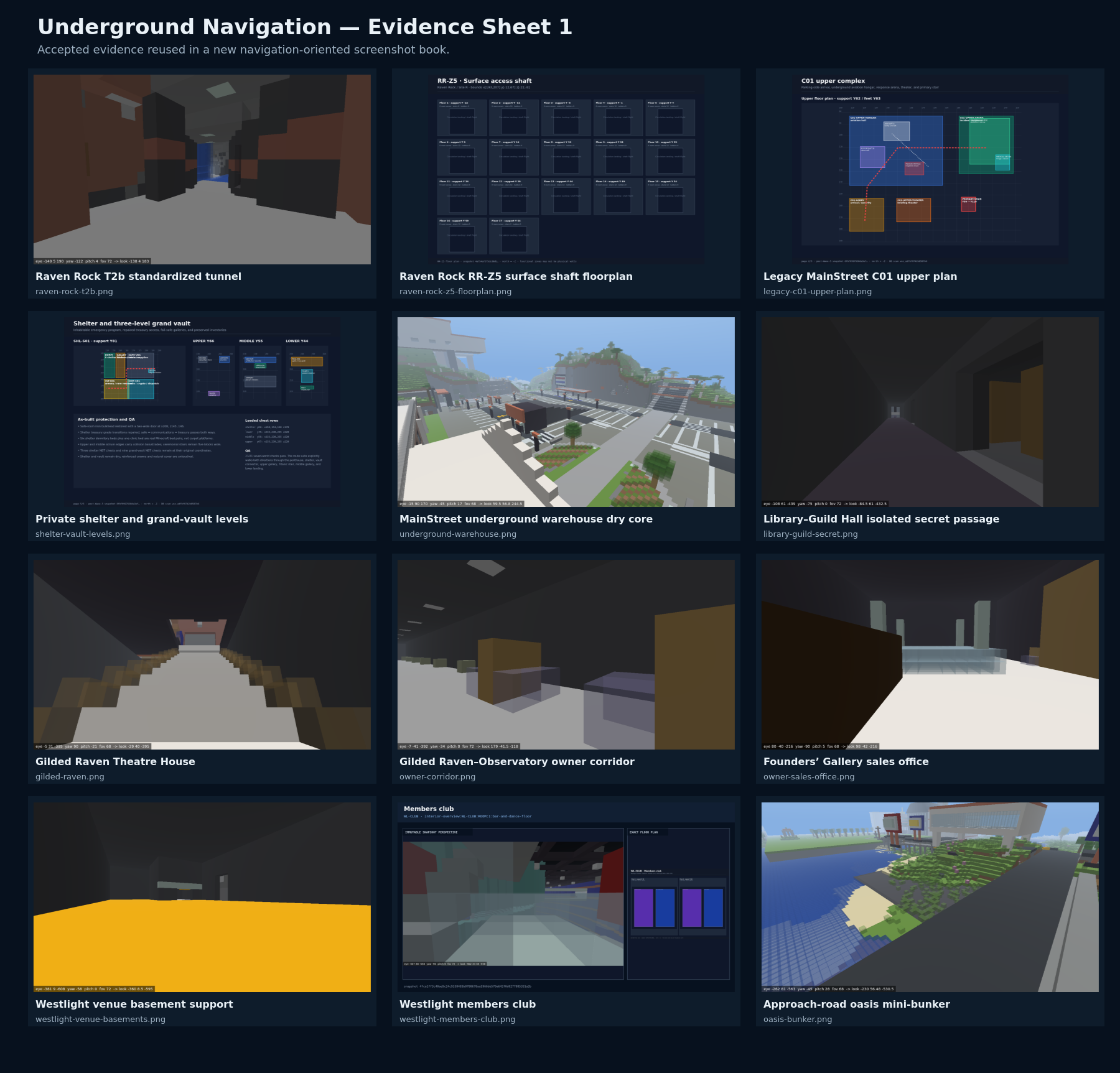Click the 'raven-rock-t2b.png' file name

click(x=74, y=291)
